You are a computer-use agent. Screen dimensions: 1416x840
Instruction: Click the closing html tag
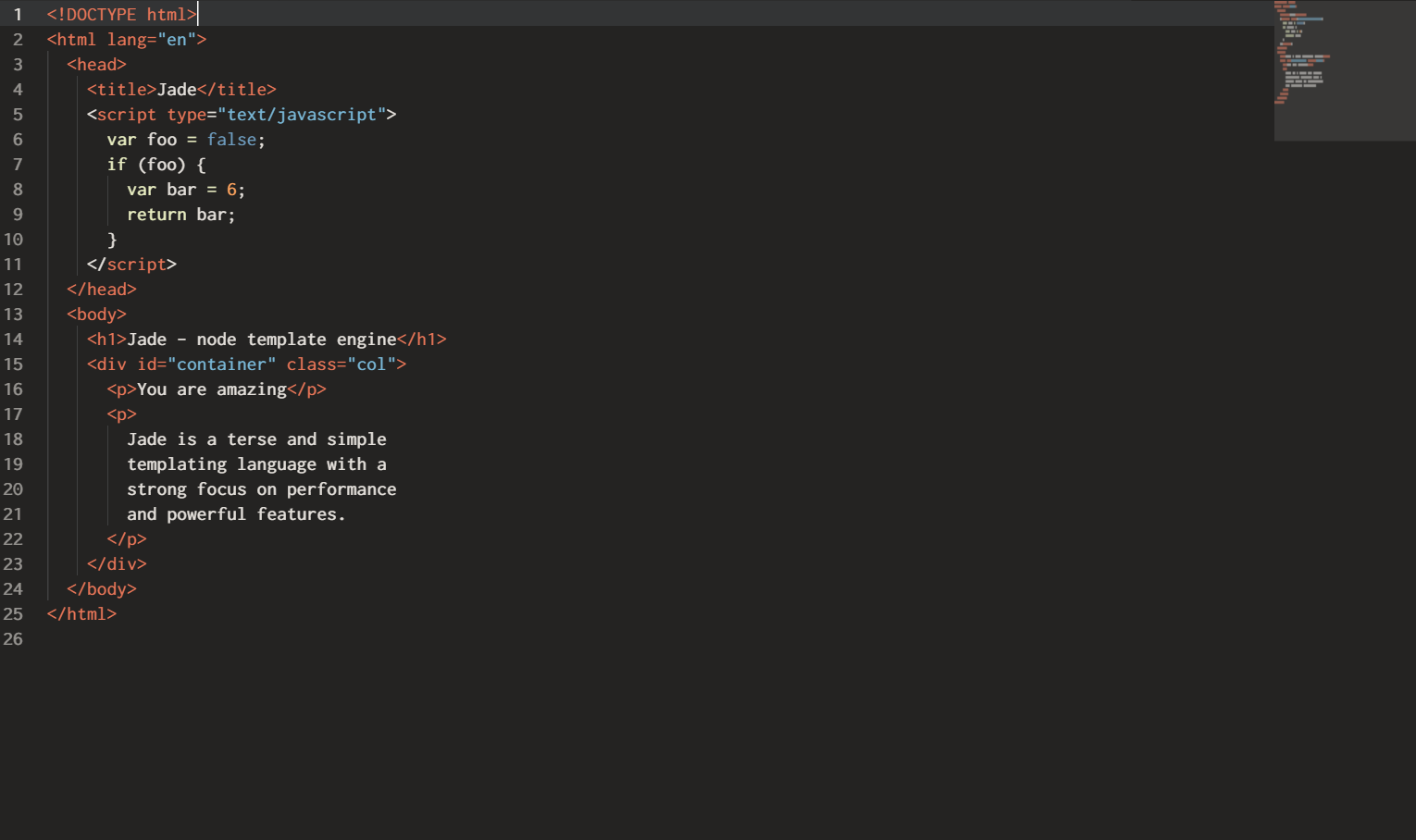pyautogui.click(x=81, y=614)
